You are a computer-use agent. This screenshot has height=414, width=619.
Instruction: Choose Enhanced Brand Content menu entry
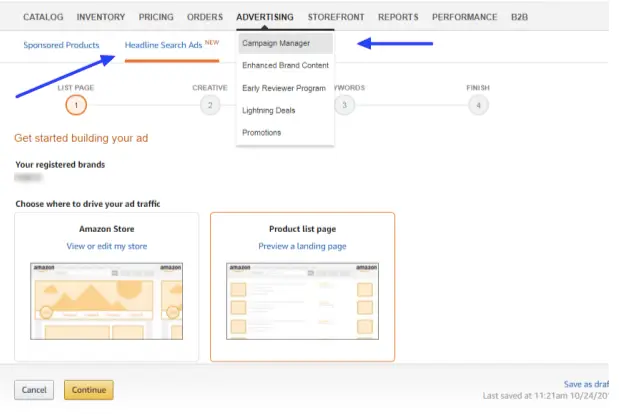pos(285,65)
